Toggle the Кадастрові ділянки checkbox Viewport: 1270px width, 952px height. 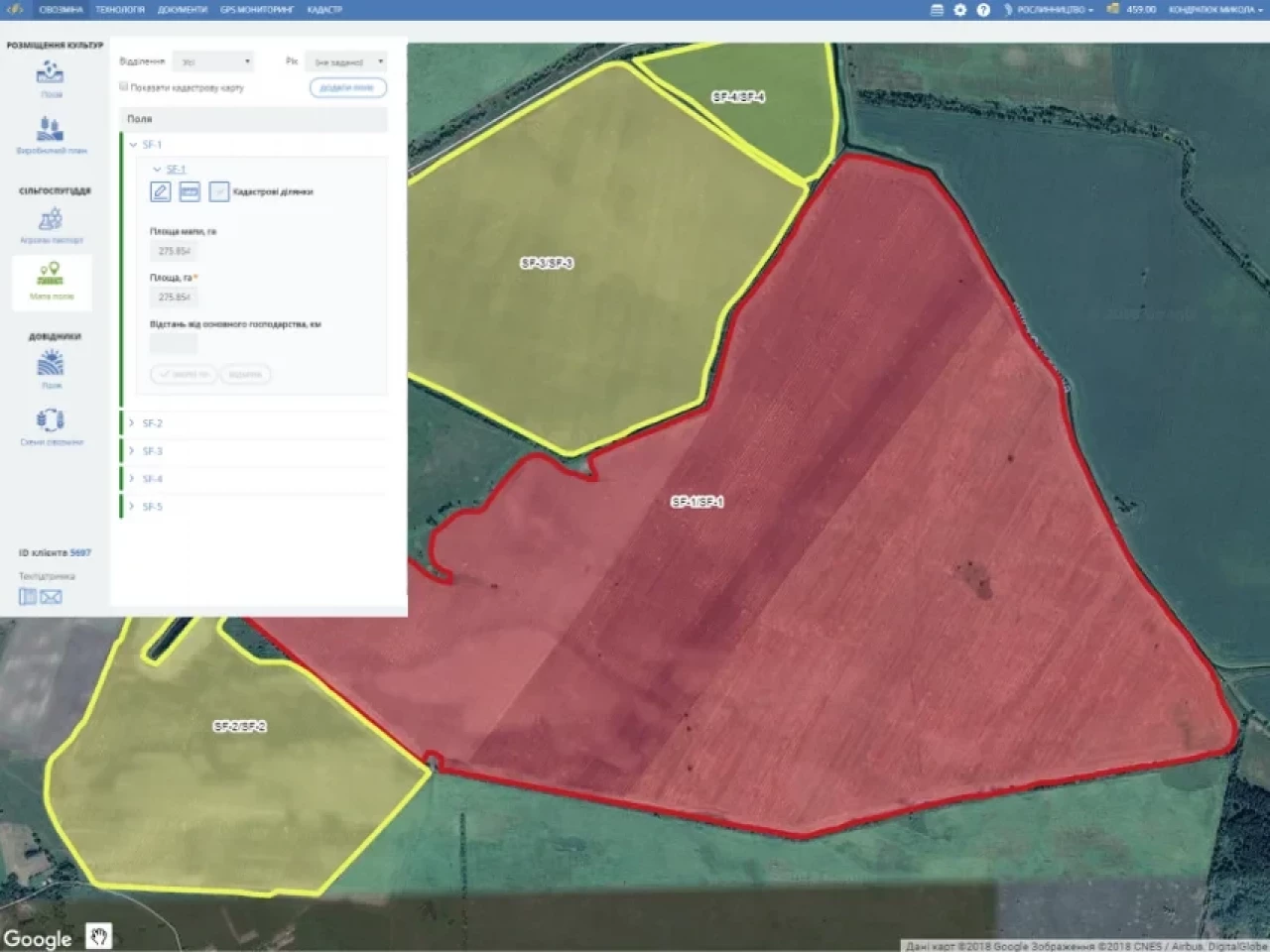coord(219,191)
